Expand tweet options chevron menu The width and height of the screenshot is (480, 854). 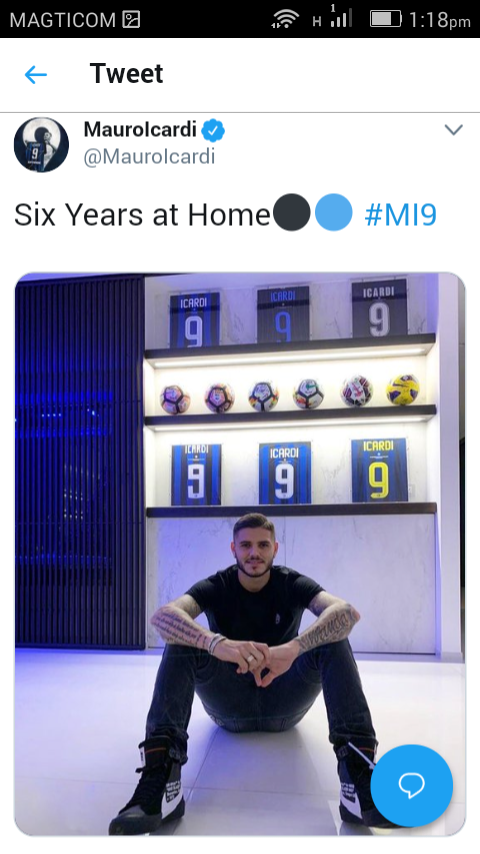(x=453, y=130)
